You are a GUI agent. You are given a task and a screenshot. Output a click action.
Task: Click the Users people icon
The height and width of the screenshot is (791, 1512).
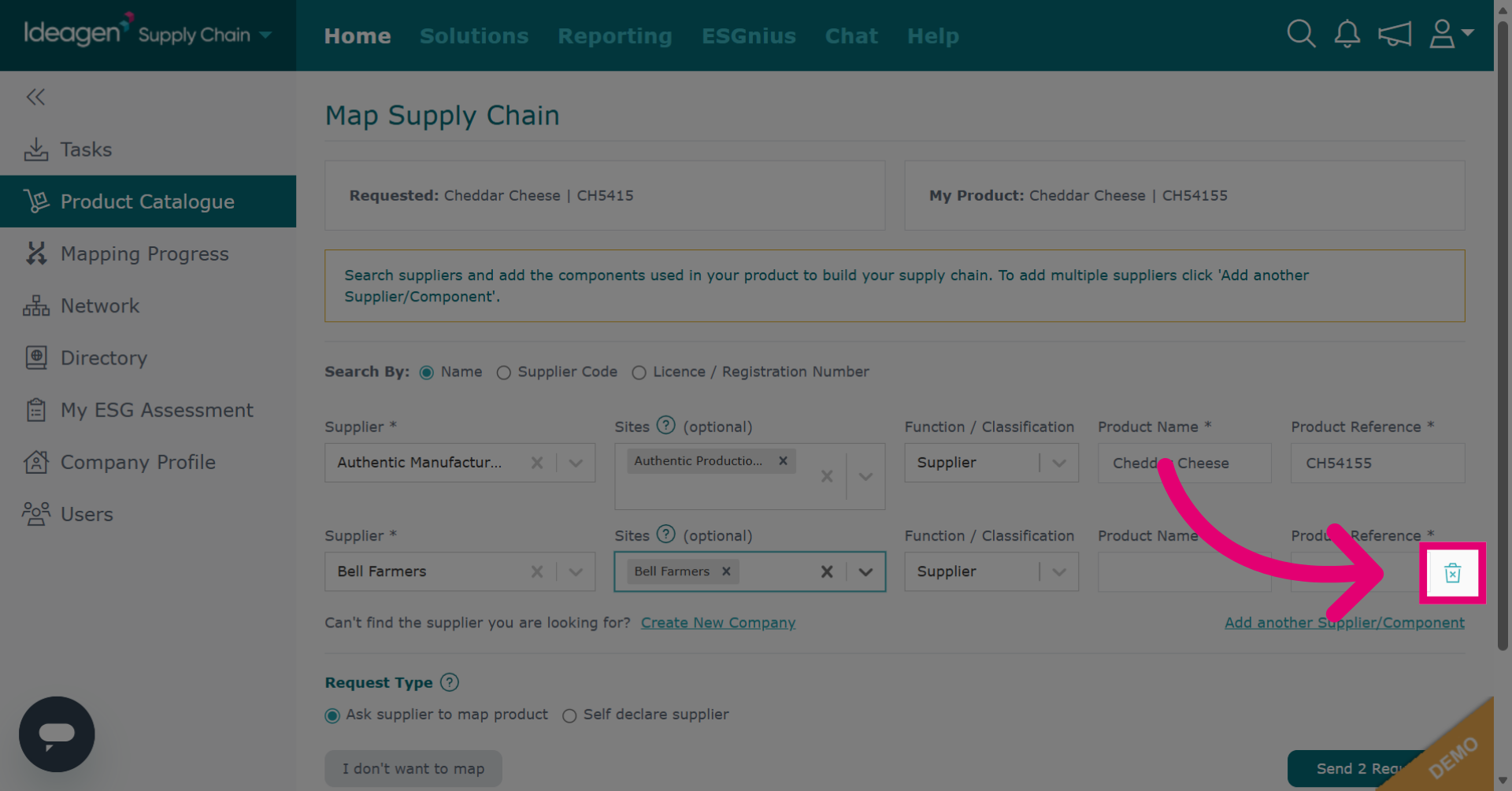36,514
